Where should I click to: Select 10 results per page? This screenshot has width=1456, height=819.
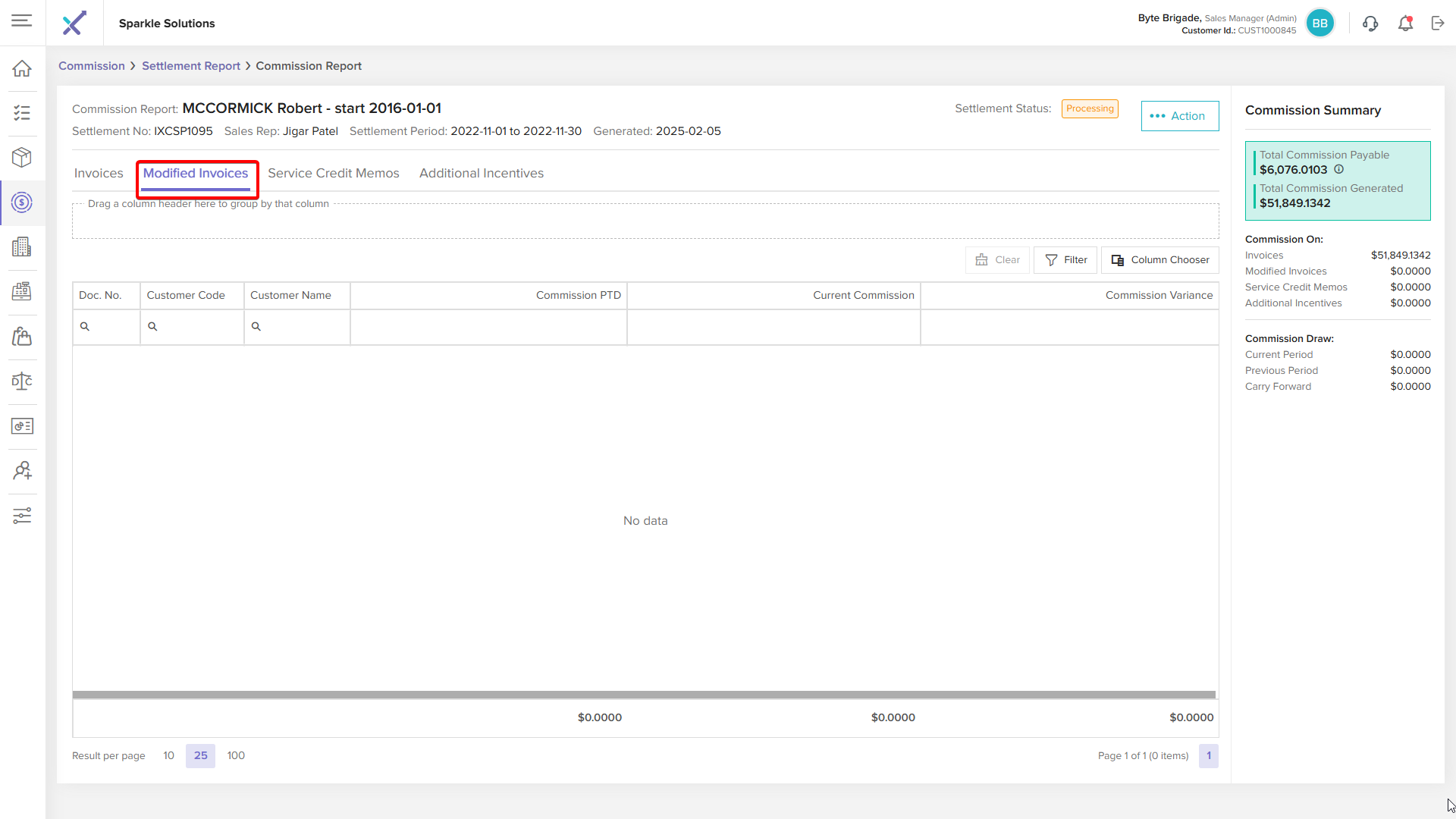(168, 756)
